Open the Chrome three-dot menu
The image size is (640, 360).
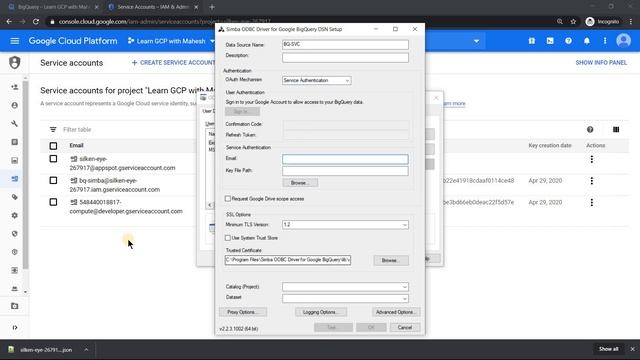coord(631,22)
